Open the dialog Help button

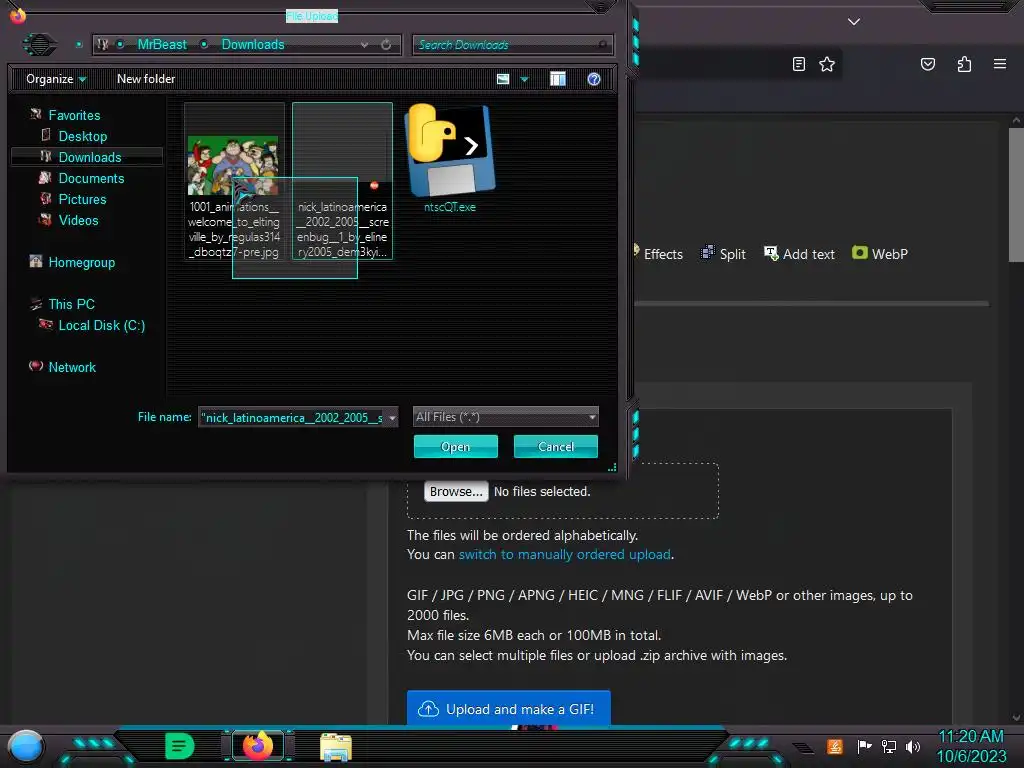pos(594,79)
